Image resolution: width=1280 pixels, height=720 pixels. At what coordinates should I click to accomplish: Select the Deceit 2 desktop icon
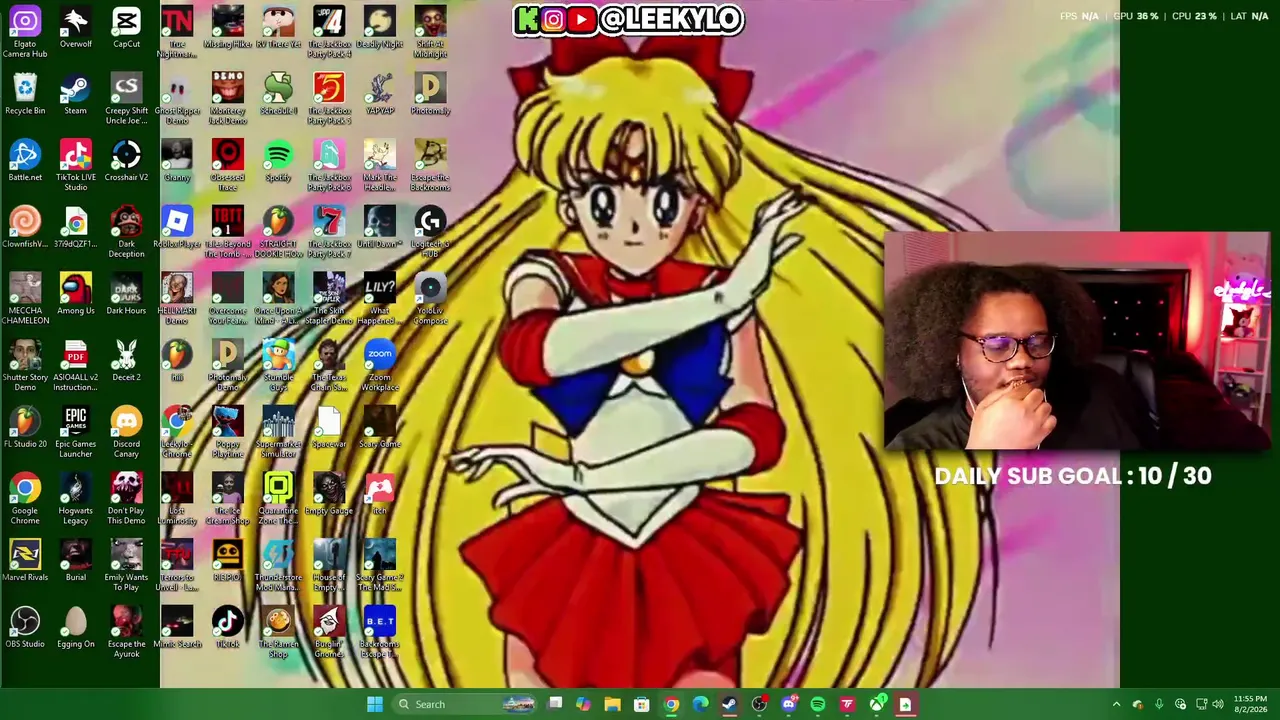coord(126,361)
